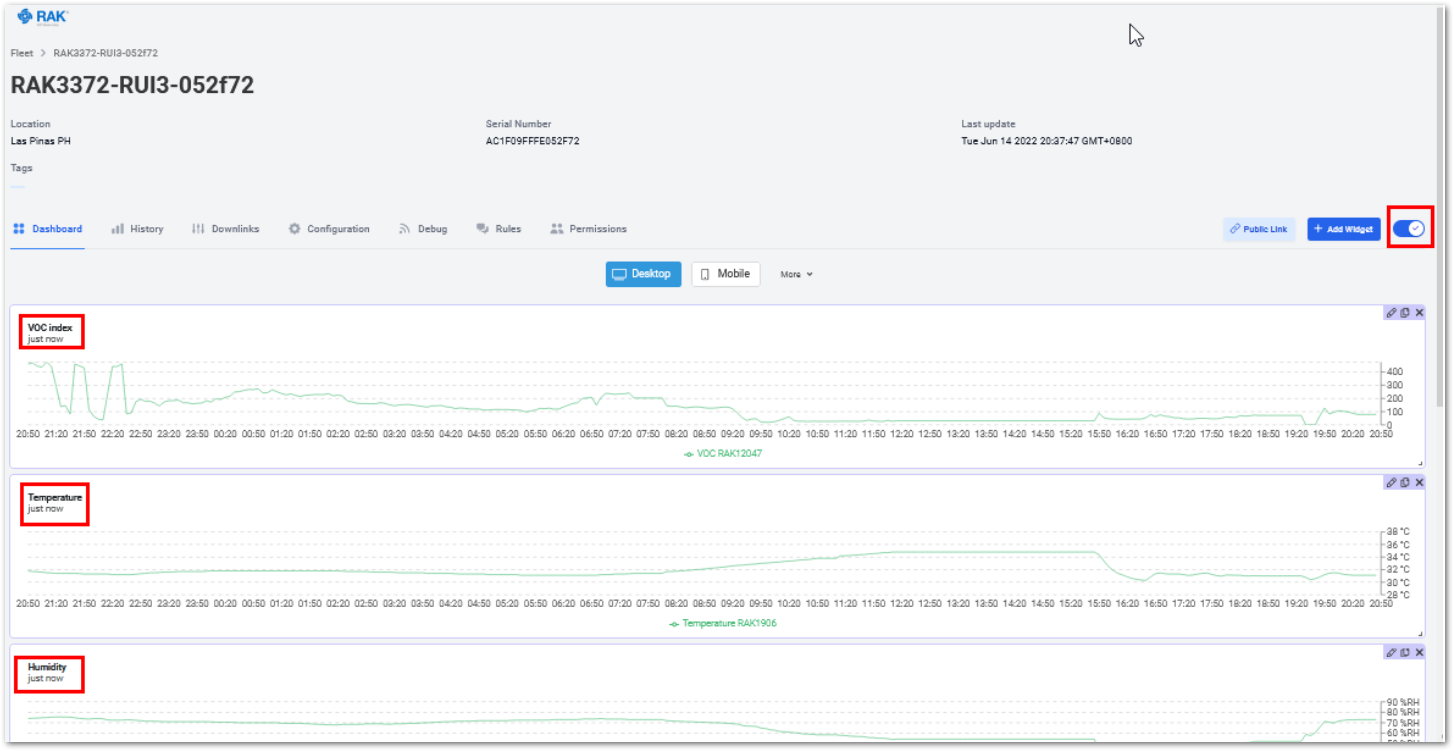Click the Serial Number label

coord(519,124)
